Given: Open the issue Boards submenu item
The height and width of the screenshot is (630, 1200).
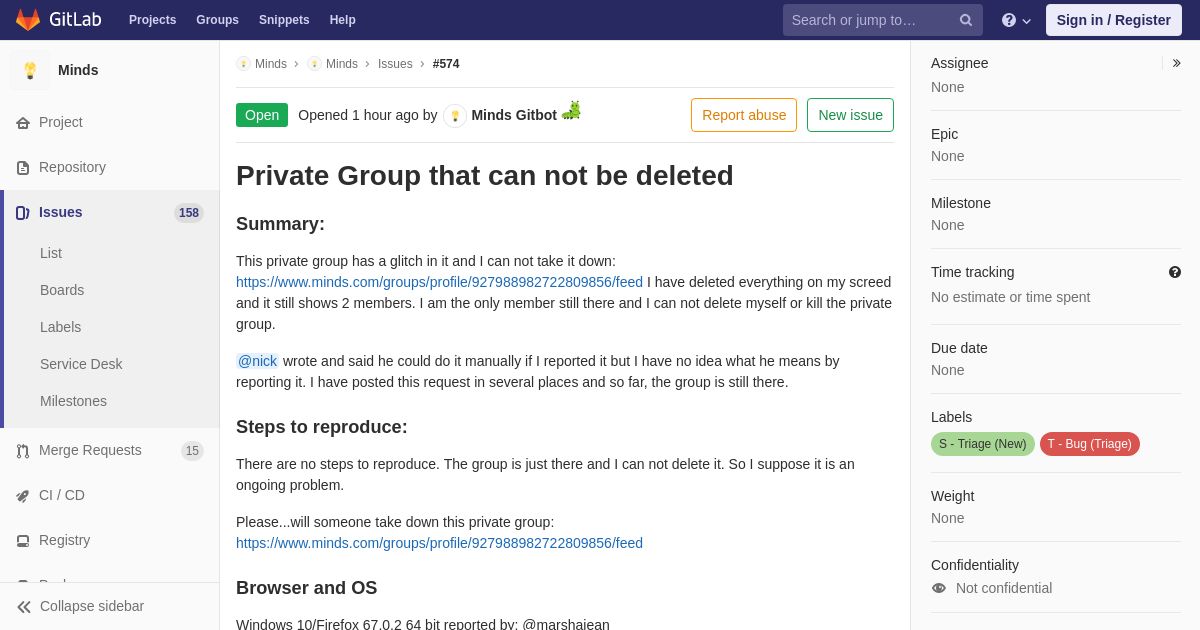Looking at the screenshot, I should pos(62,290).
